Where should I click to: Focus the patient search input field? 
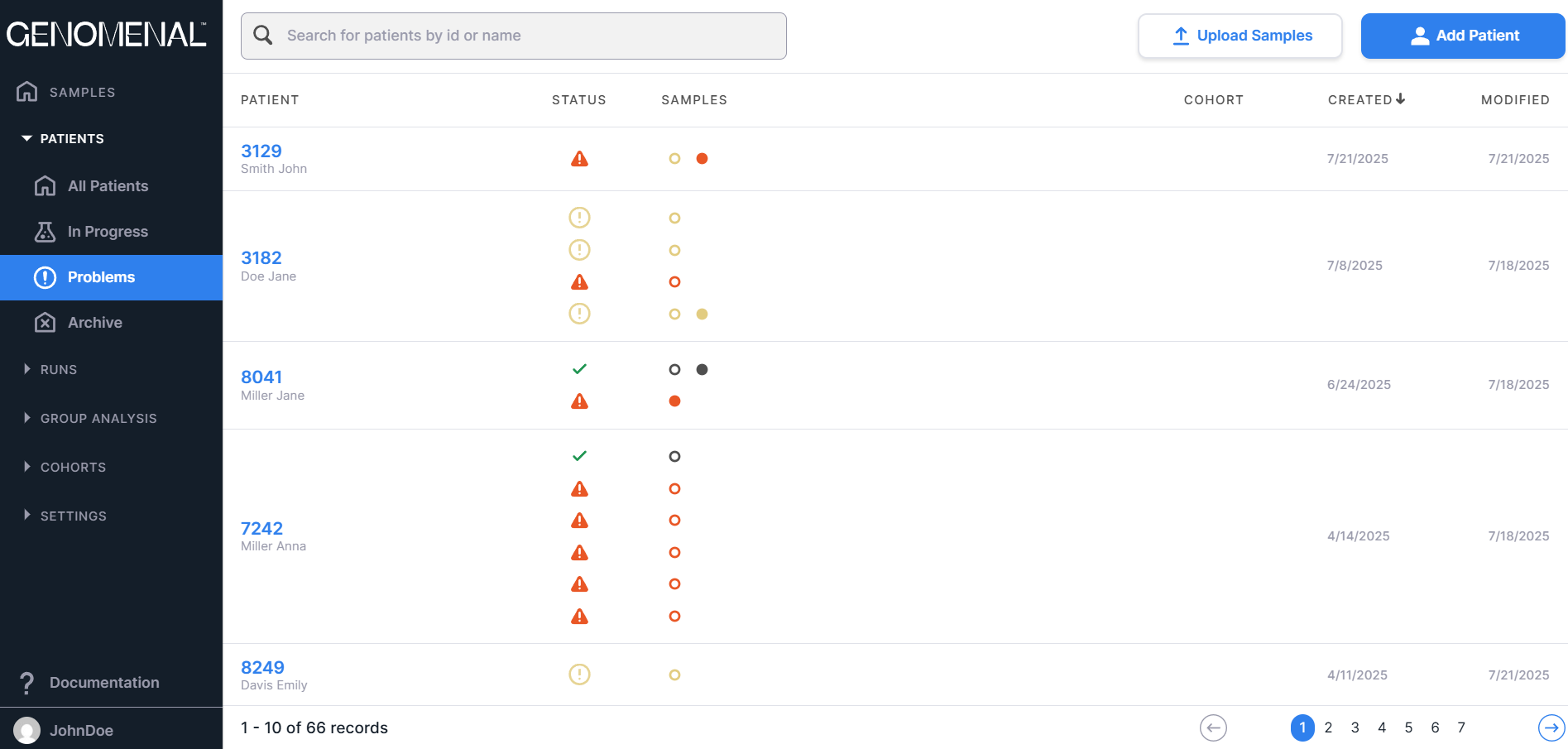point(530,36)
